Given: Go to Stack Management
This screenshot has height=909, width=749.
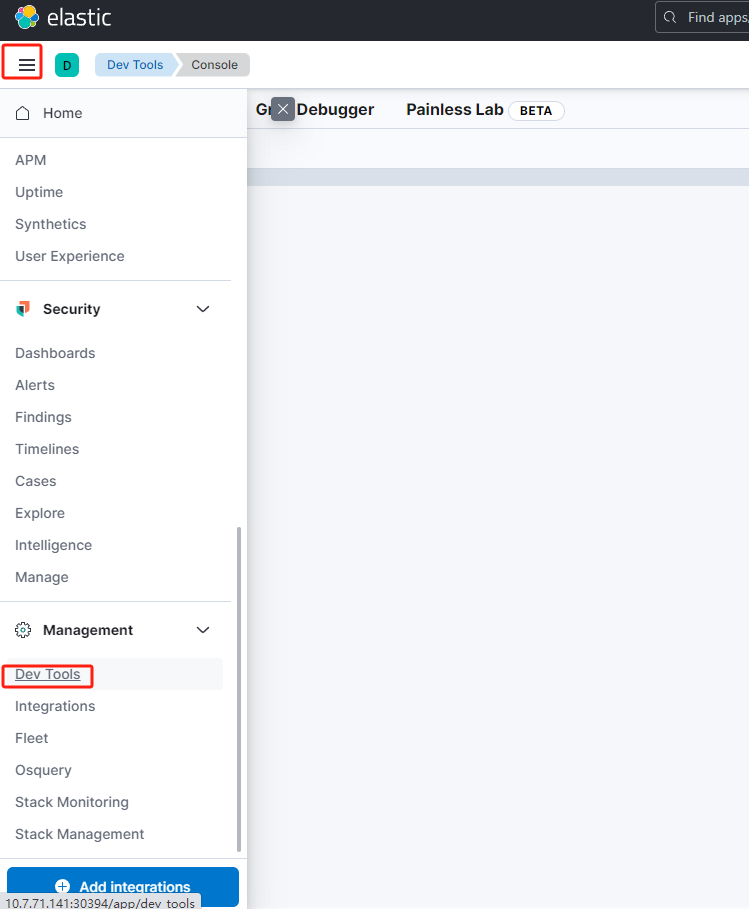Looking at the screenshot, I should tap(79, 834).
